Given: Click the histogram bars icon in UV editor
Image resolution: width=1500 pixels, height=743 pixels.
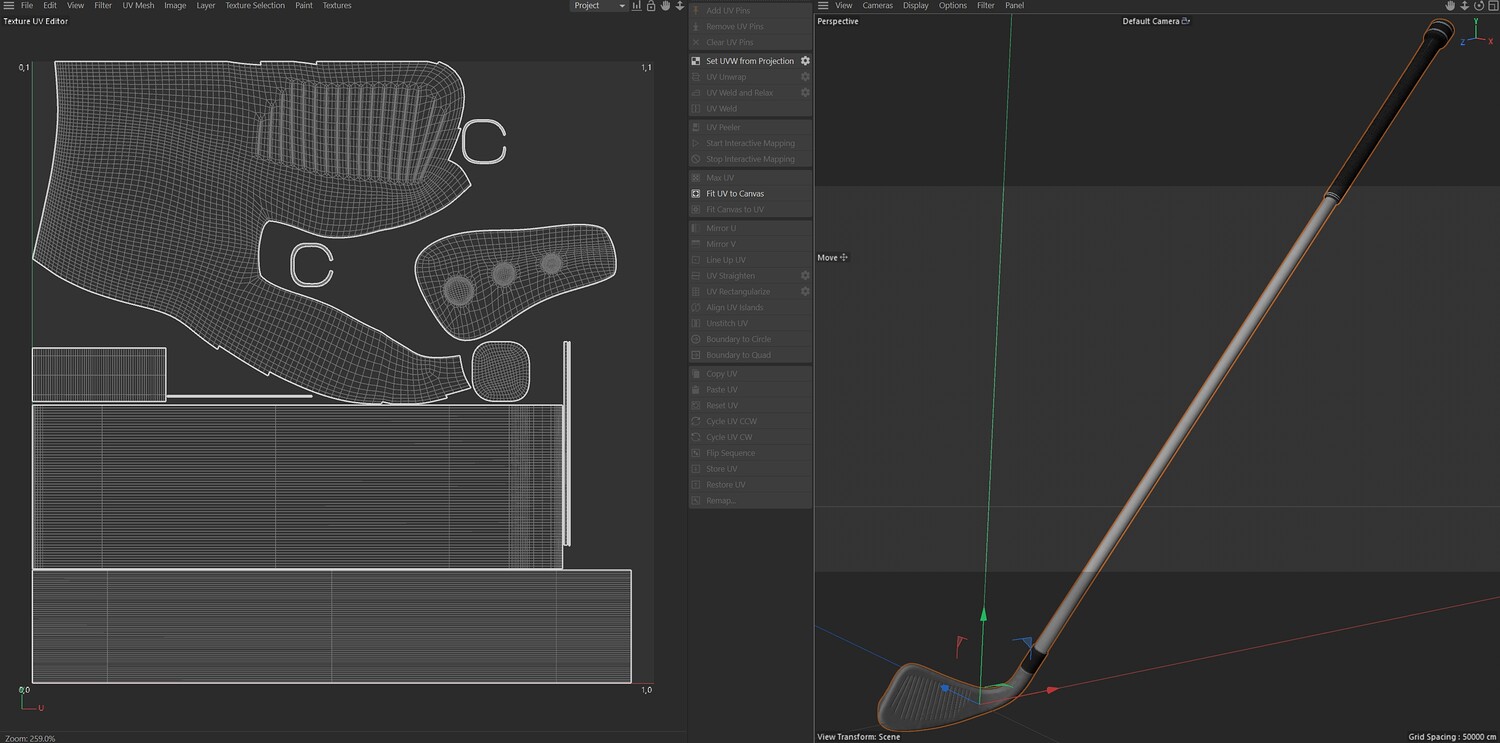Looking at the screenshot, I should click(x=637, y=6).
